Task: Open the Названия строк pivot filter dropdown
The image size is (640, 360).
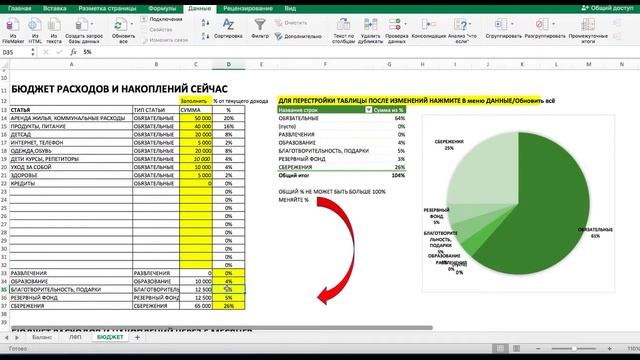Action: click(369, 110)
